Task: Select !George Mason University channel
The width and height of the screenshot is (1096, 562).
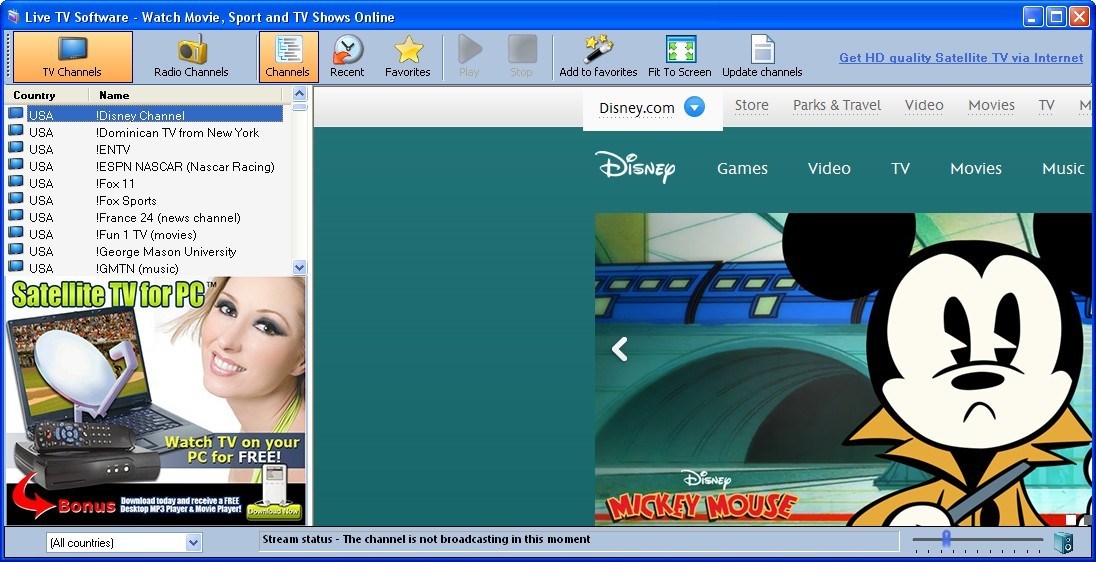Action: [x=145, y=251]
